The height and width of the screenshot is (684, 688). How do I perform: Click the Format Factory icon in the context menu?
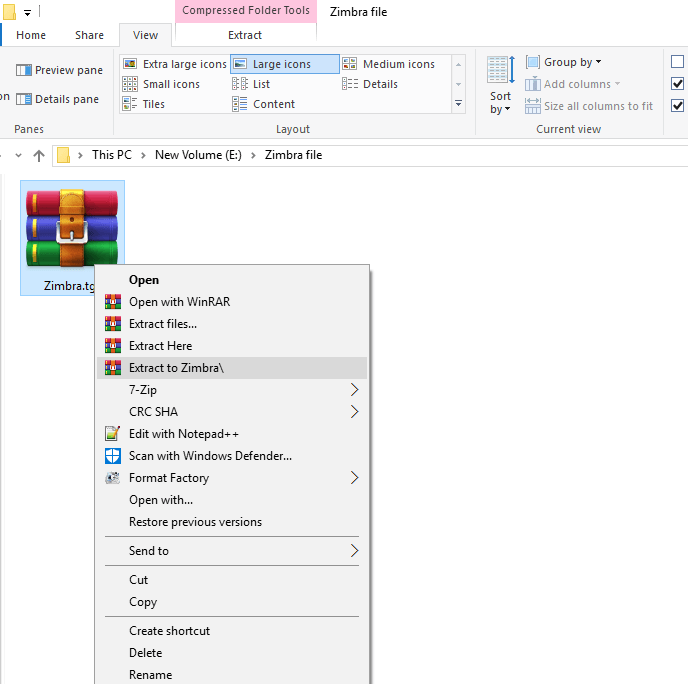click(113, 478)
